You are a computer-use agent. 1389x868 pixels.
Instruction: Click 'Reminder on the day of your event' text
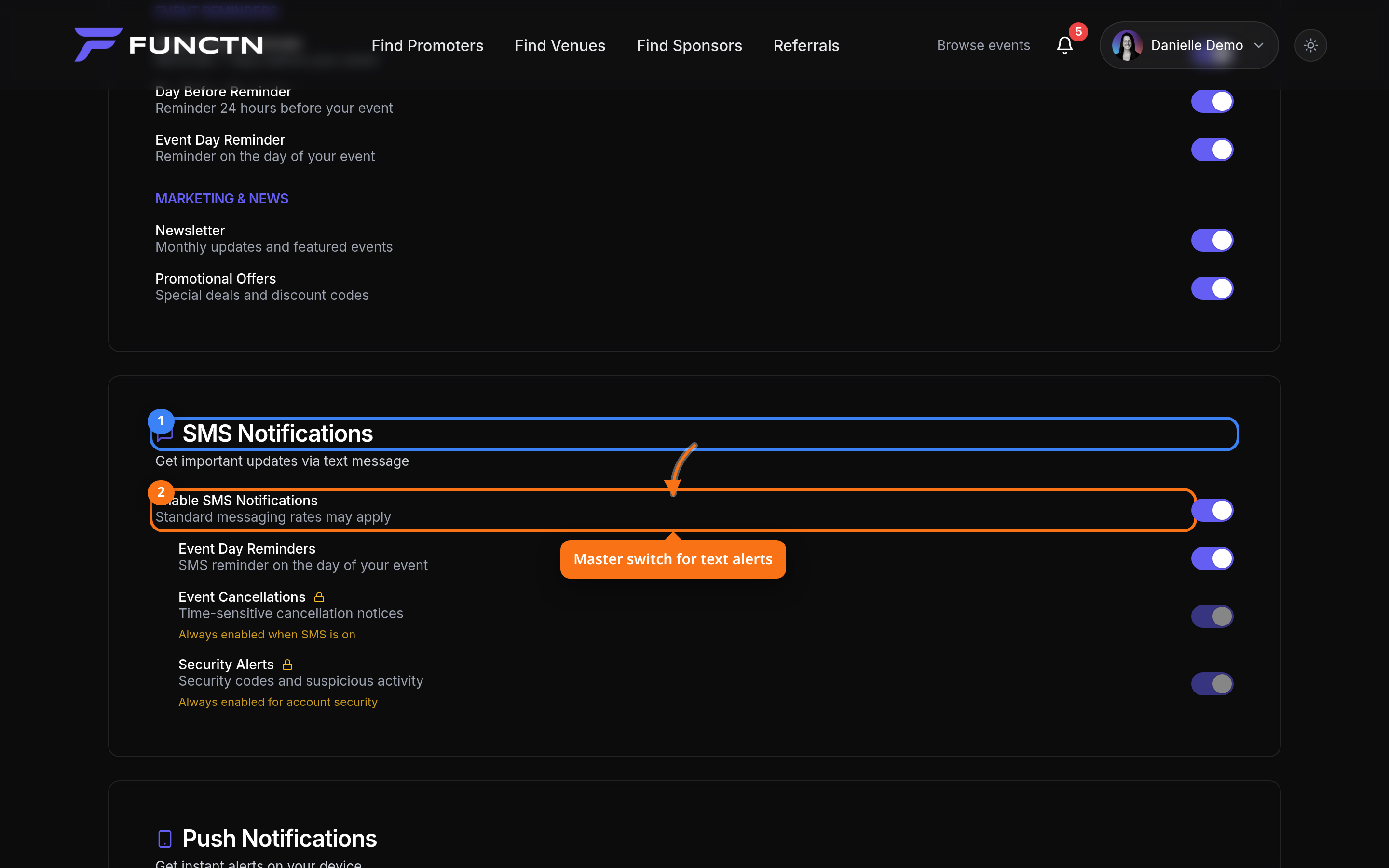coord(265,156)
